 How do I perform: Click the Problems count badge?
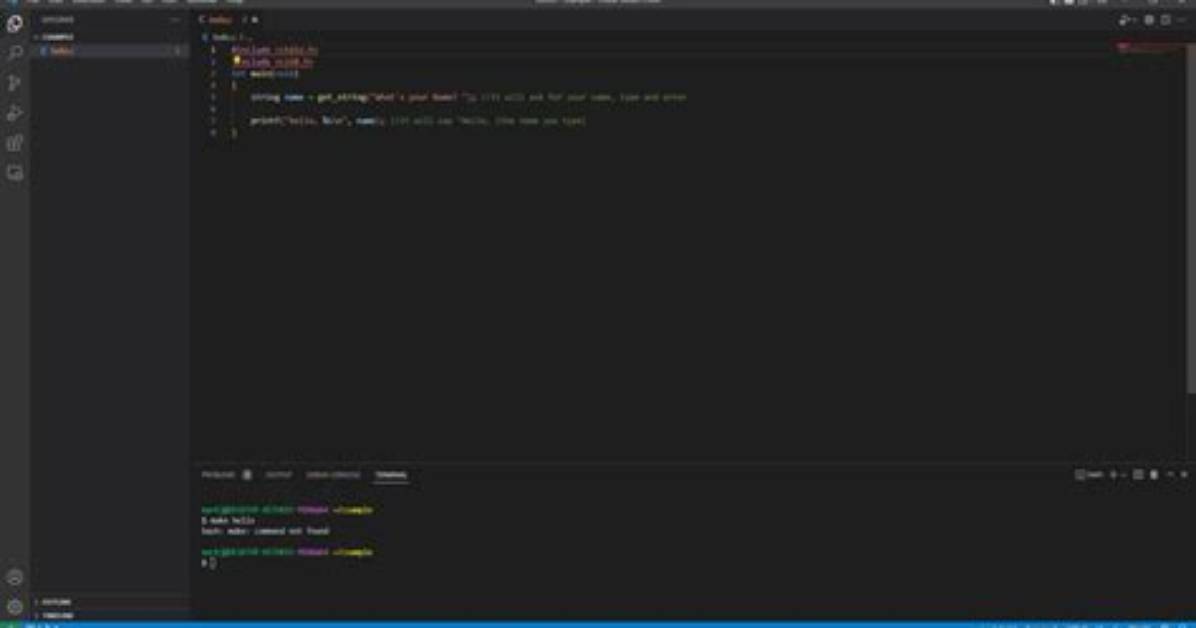point(246,475)
